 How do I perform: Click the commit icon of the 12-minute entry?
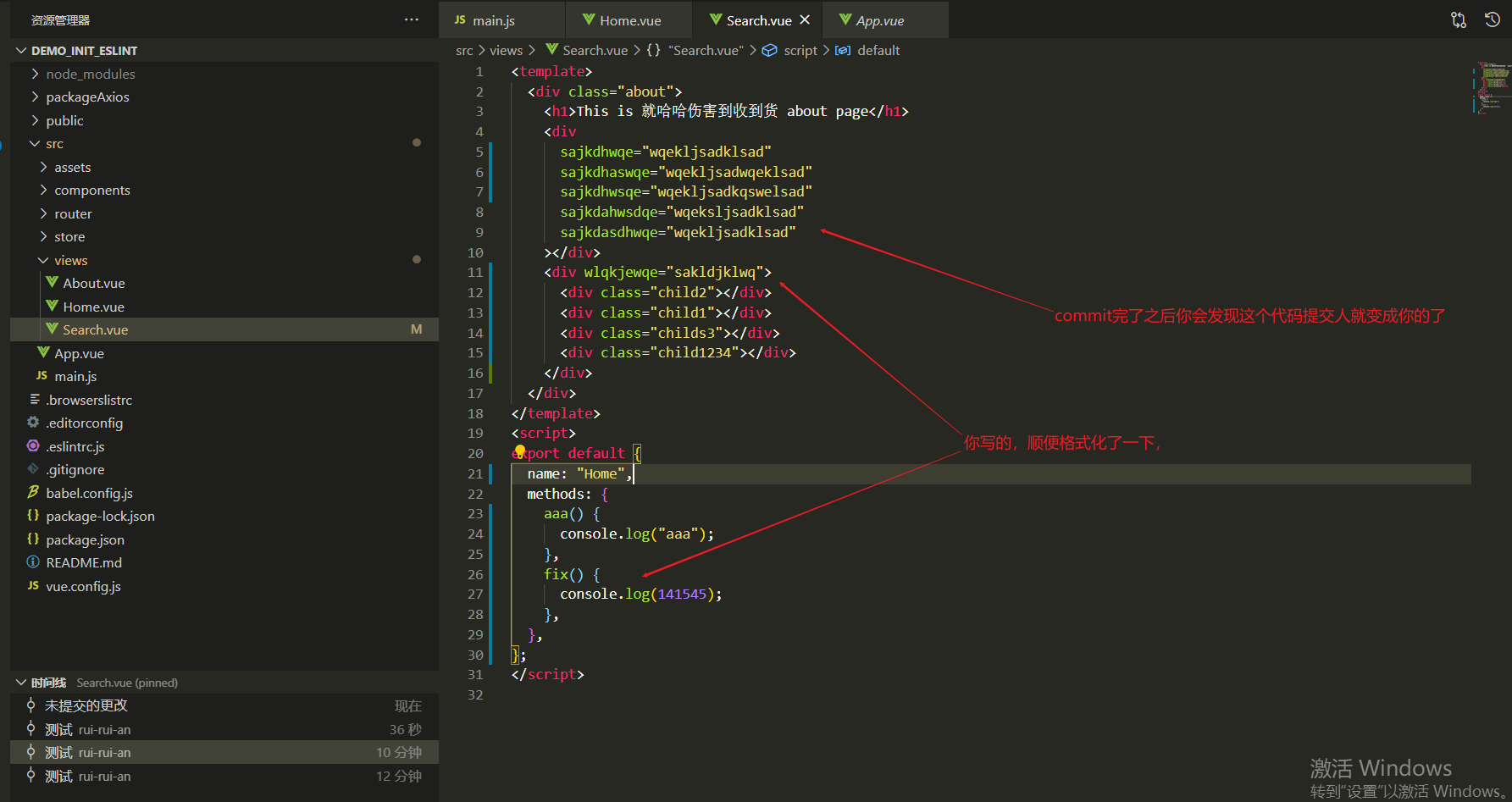[x=30, y=775]
